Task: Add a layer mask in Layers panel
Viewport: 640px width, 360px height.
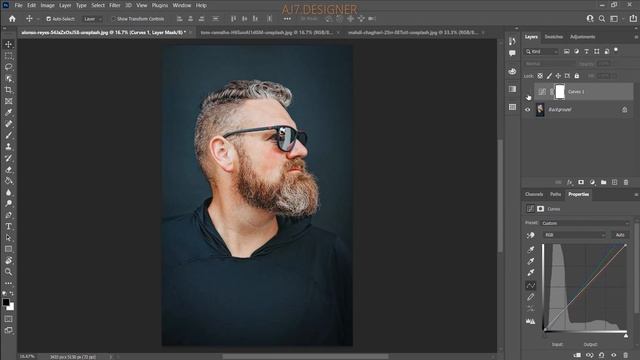Action: coord(581,182)
